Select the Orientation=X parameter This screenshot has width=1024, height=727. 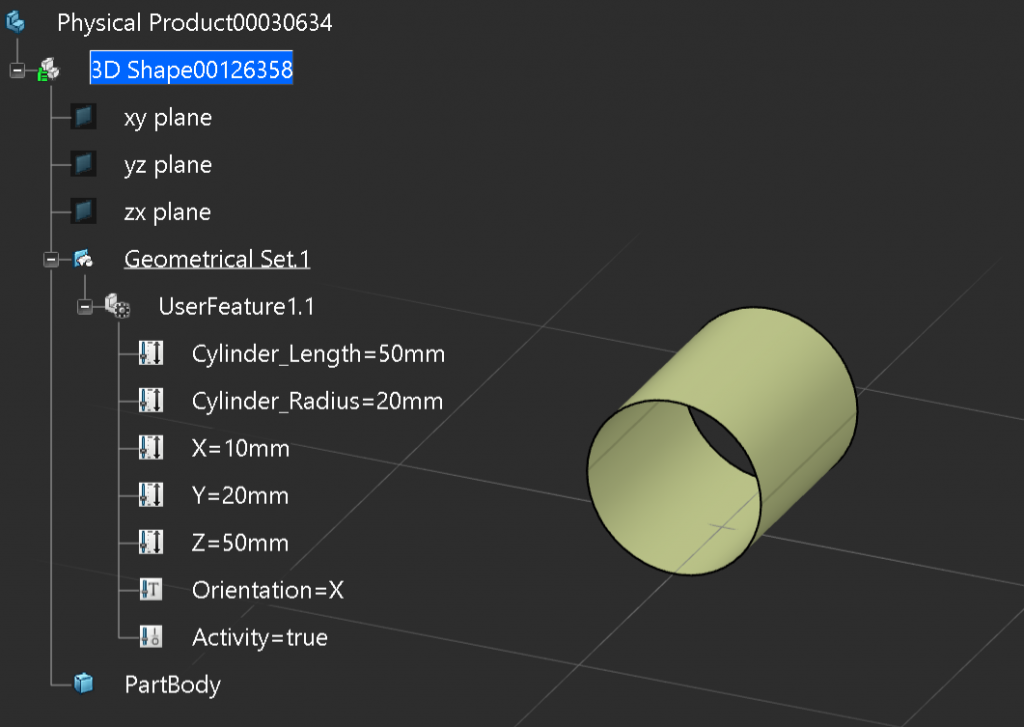[x=268, y=590]
